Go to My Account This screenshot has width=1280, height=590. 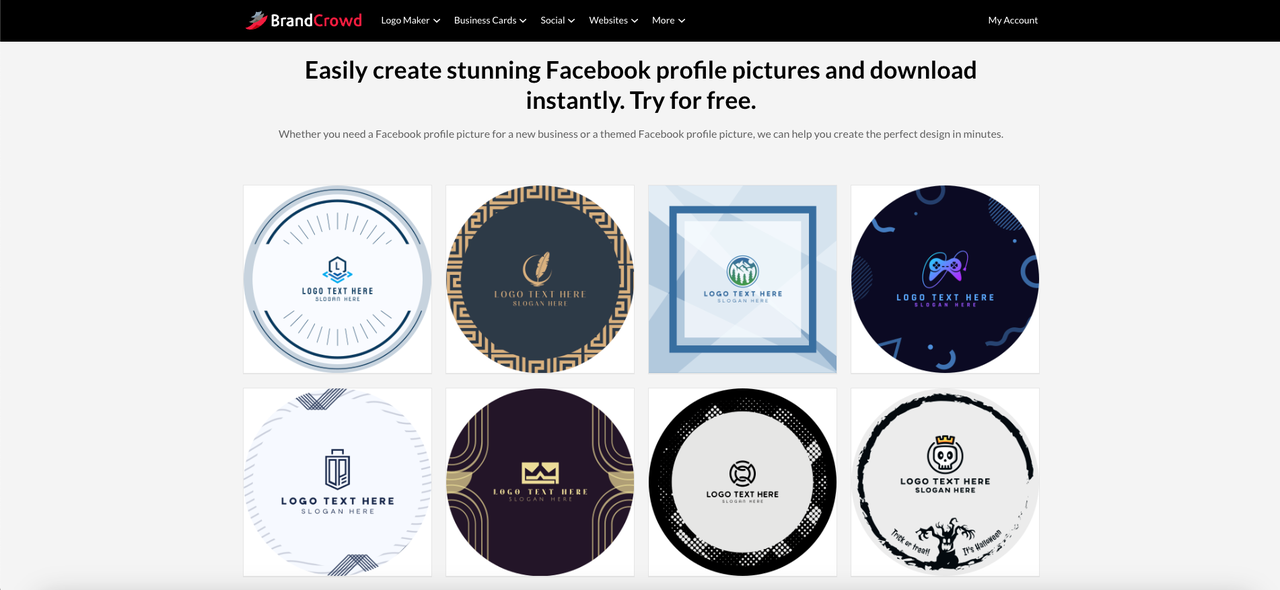[x=1013, y=20]
